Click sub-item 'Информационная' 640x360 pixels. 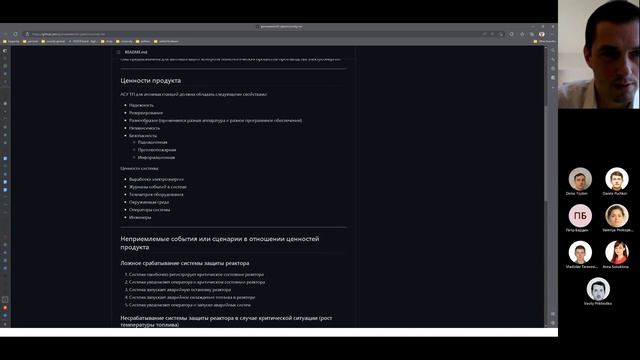(x=156, y=158)
